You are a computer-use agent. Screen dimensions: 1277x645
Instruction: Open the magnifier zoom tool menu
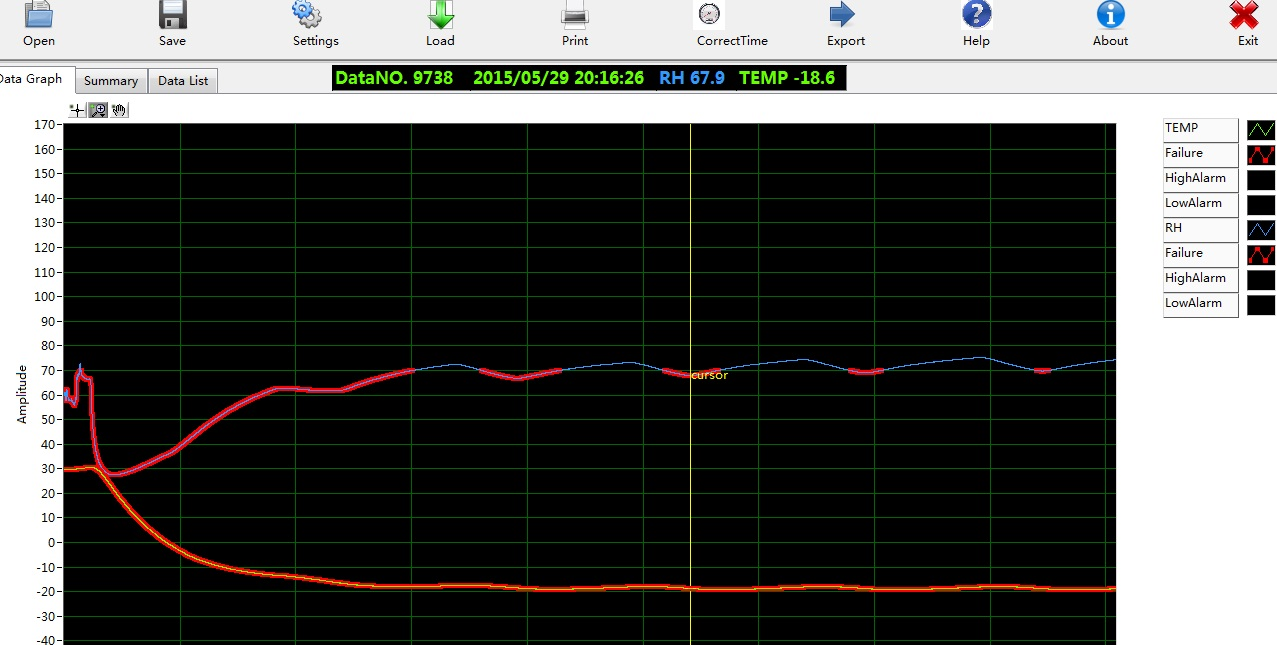click(x=98, y=110)
